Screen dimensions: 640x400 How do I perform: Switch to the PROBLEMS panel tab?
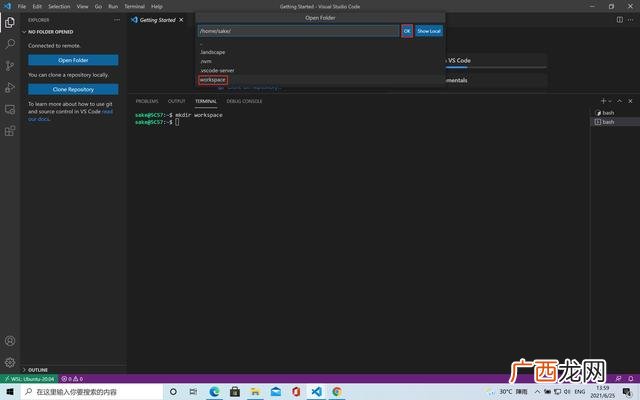(x=147, y=101)
